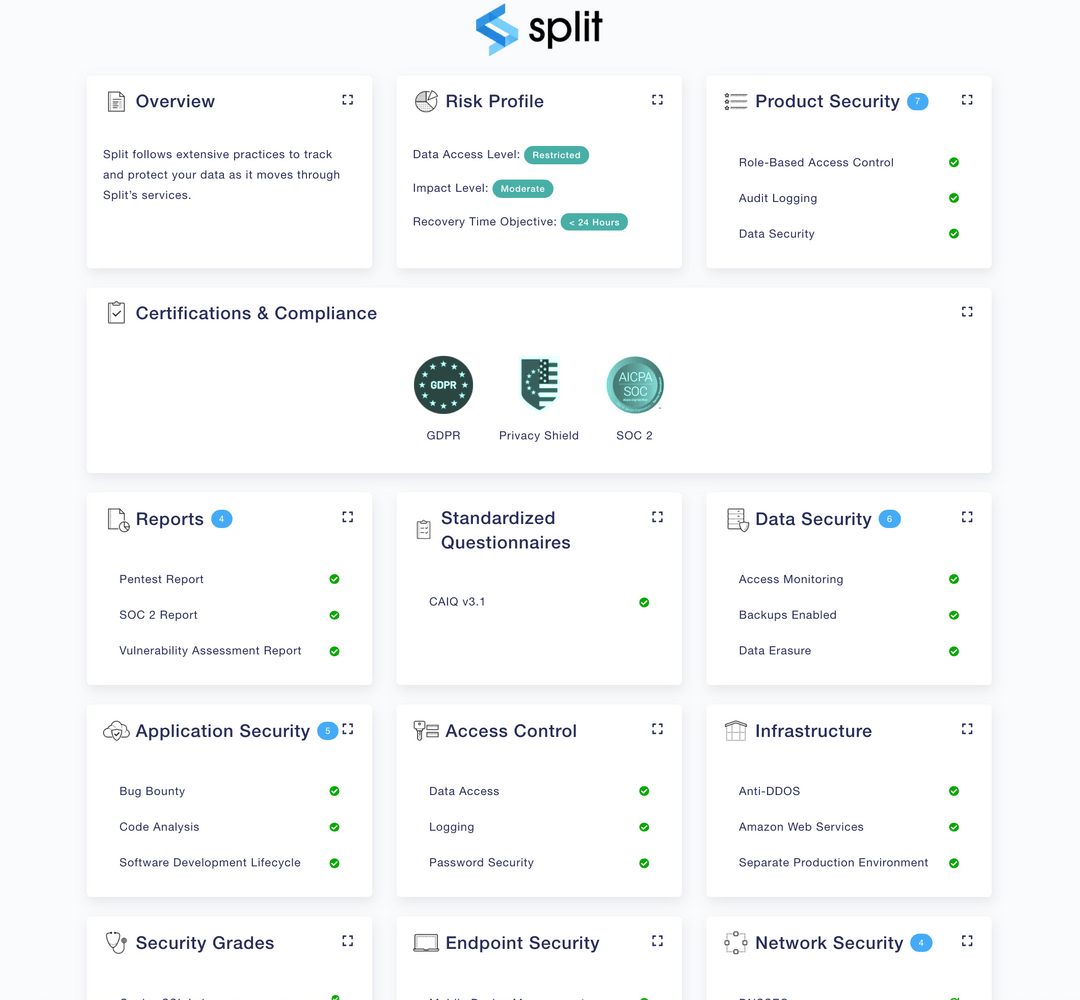
Task: Click the shield icon next to Security Grades
Action: click(x=116, y=942)
